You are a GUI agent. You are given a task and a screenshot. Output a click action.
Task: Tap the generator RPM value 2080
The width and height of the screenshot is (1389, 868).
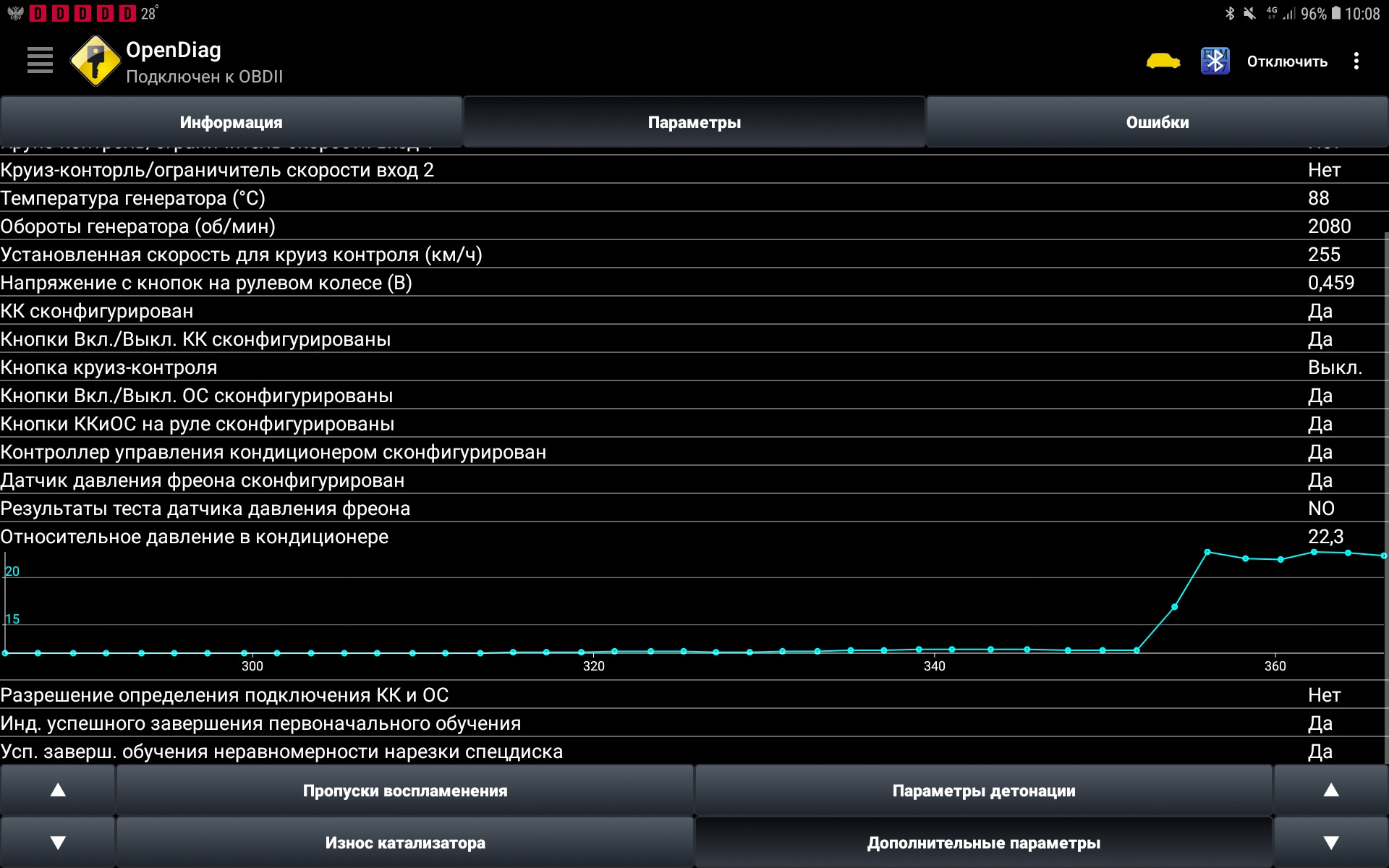coord(1329,226)
